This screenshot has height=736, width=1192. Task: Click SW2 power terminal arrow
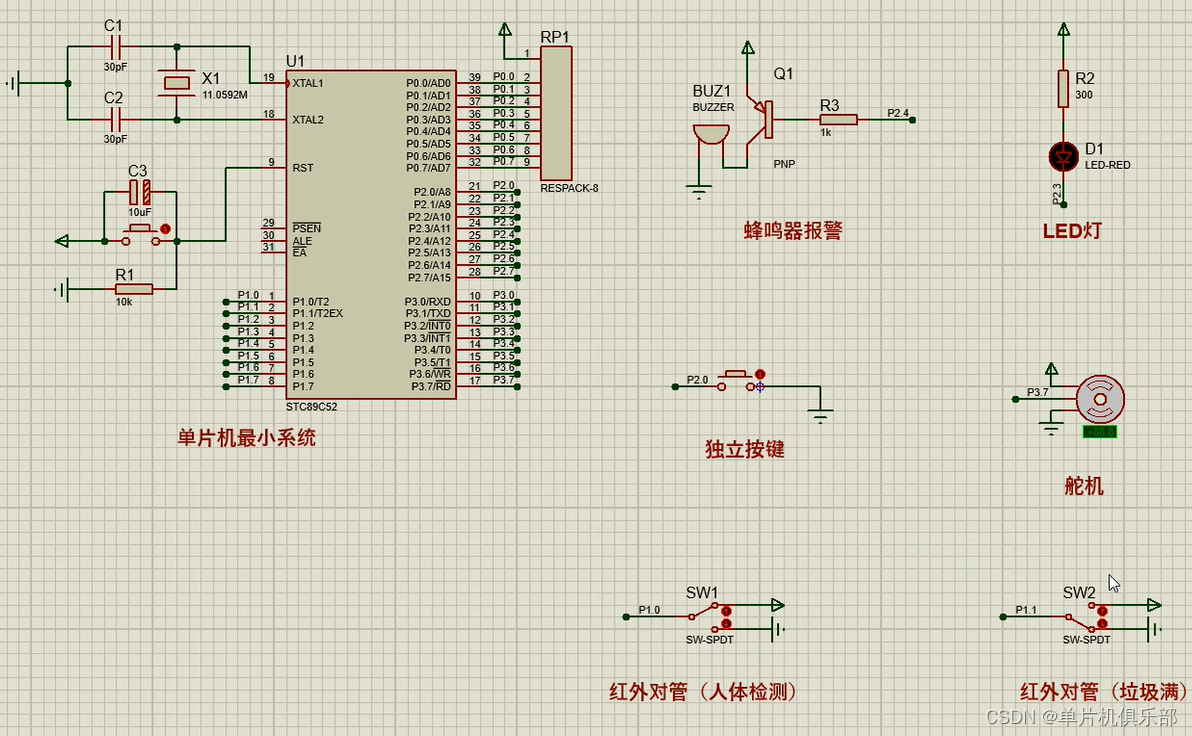(1155, 605)
